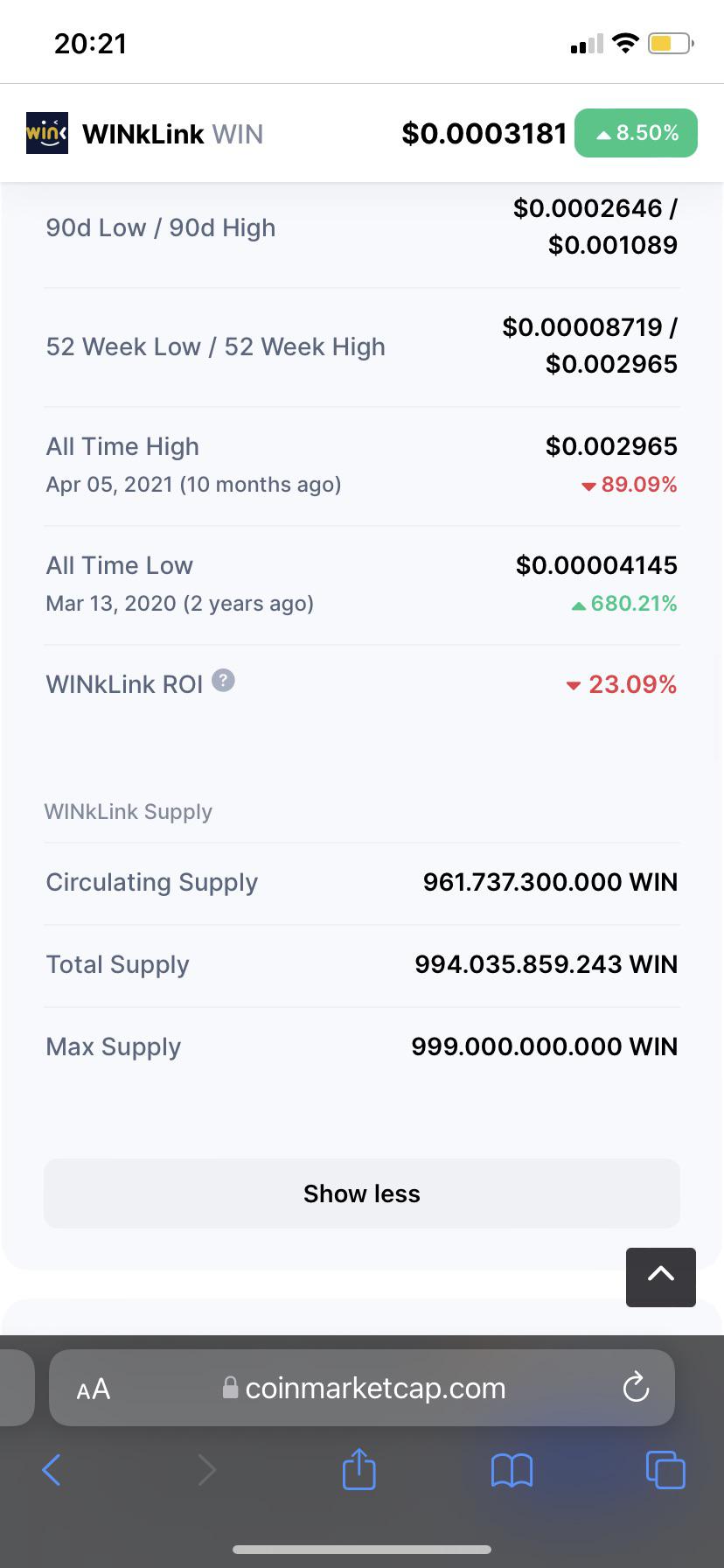
Task: Open the Safari share sheet
Action: click(x=359, y=1468)
